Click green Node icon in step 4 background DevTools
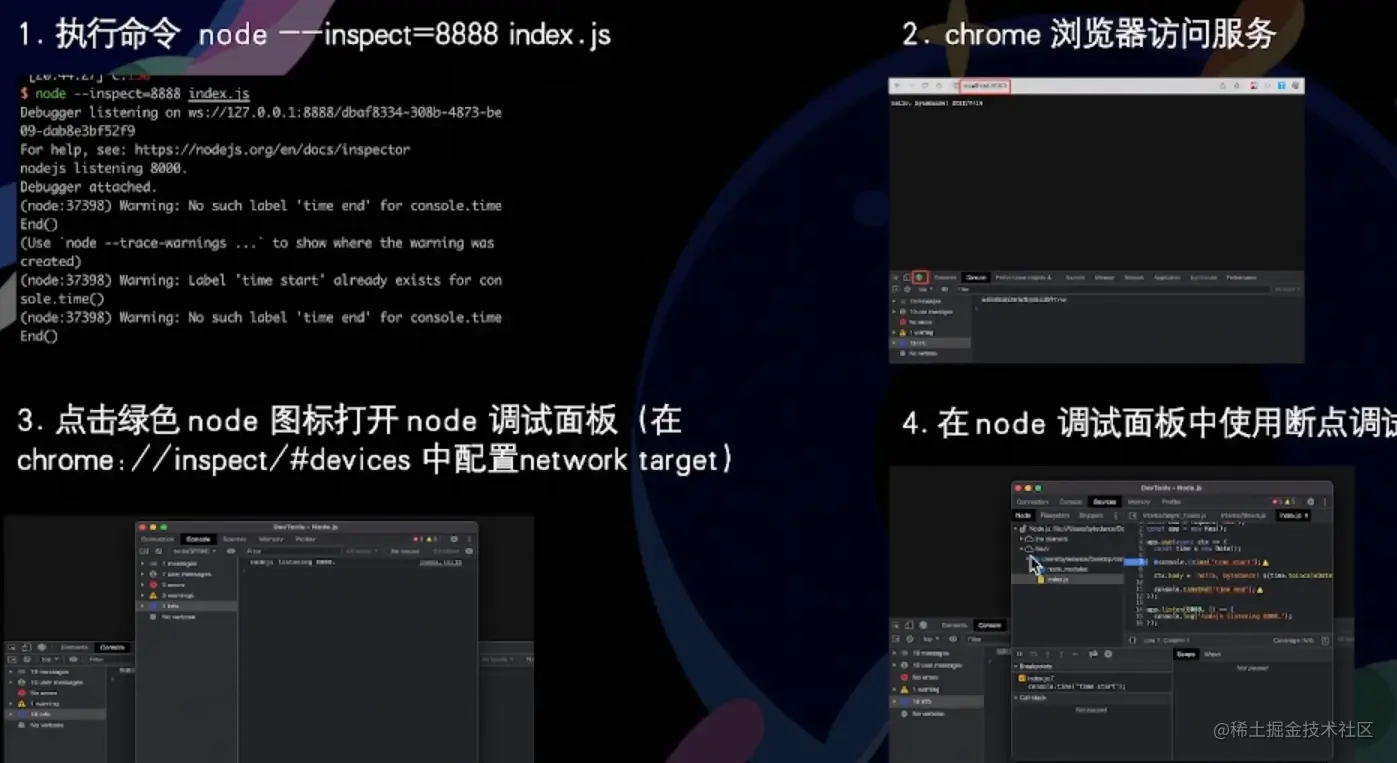 tap(923, 625)
